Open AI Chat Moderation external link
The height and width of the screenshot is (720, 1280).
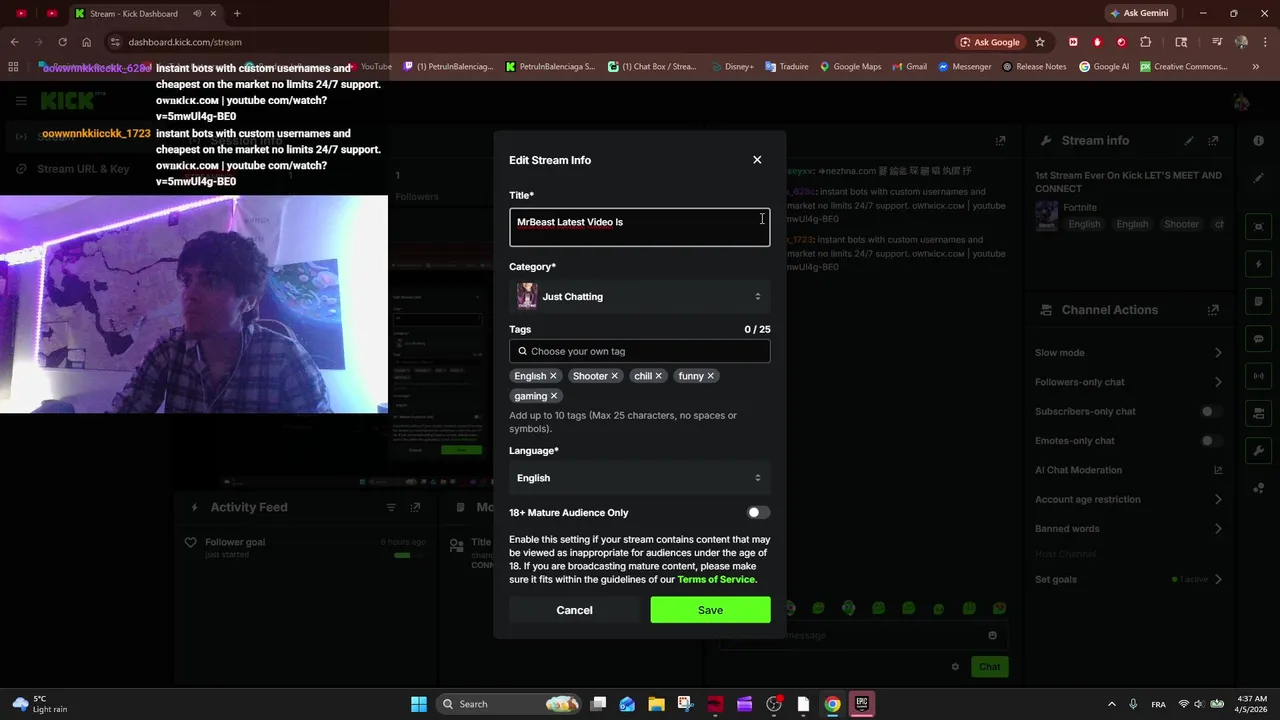(x=1218, y=470)
